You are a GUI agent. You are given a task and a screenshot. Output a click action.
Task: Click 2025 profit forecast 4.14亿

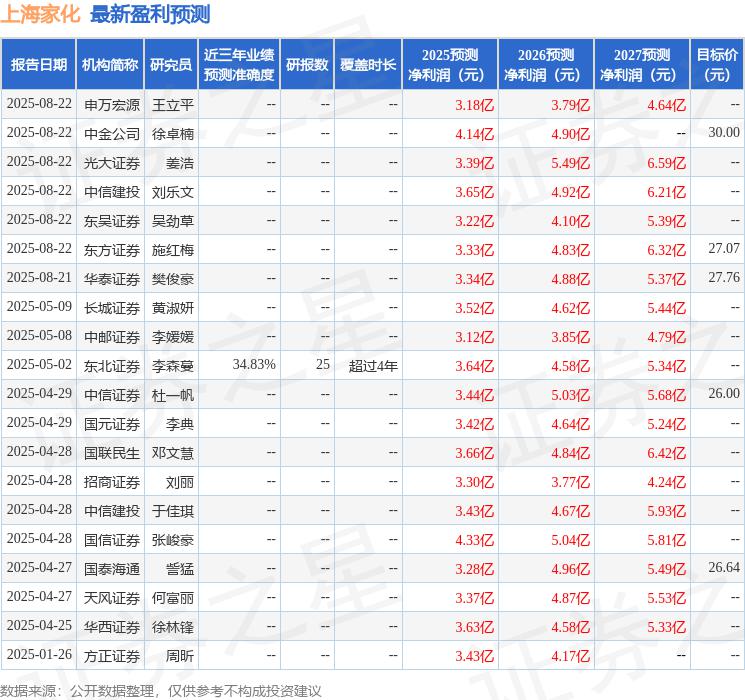point(475,134)
